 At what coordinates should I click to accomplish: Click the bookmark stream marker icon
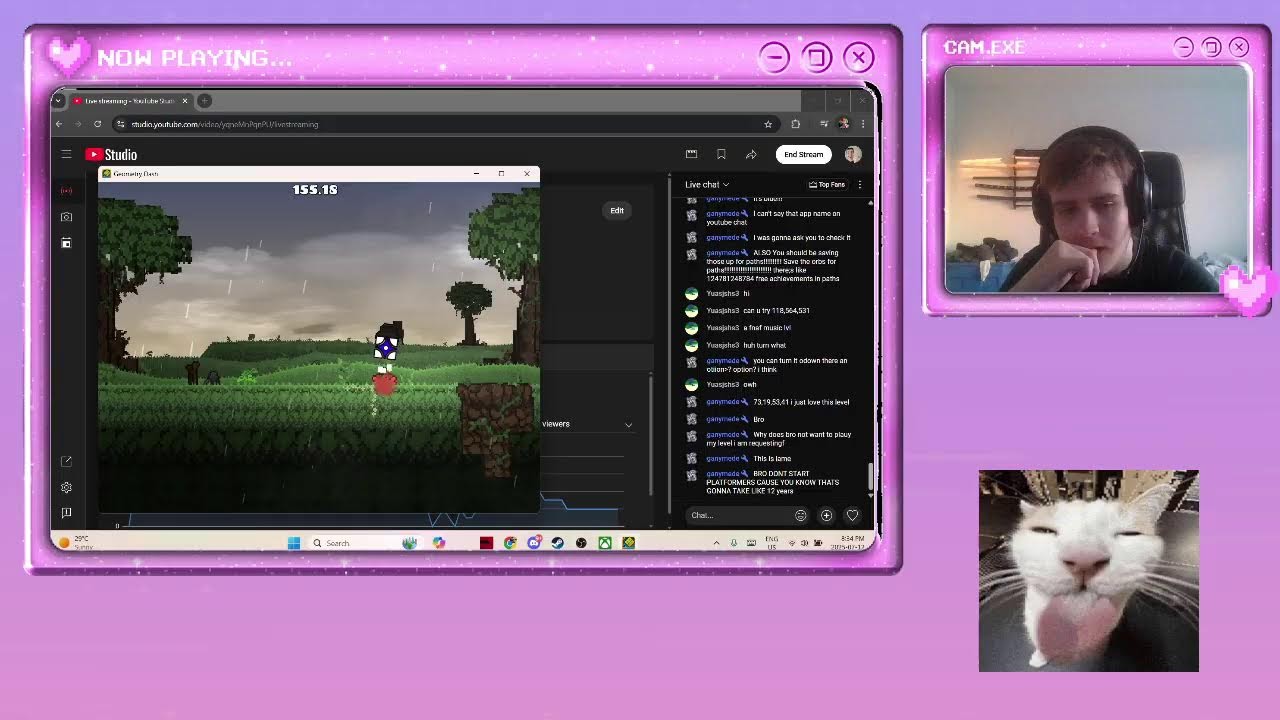pos(721,154)
